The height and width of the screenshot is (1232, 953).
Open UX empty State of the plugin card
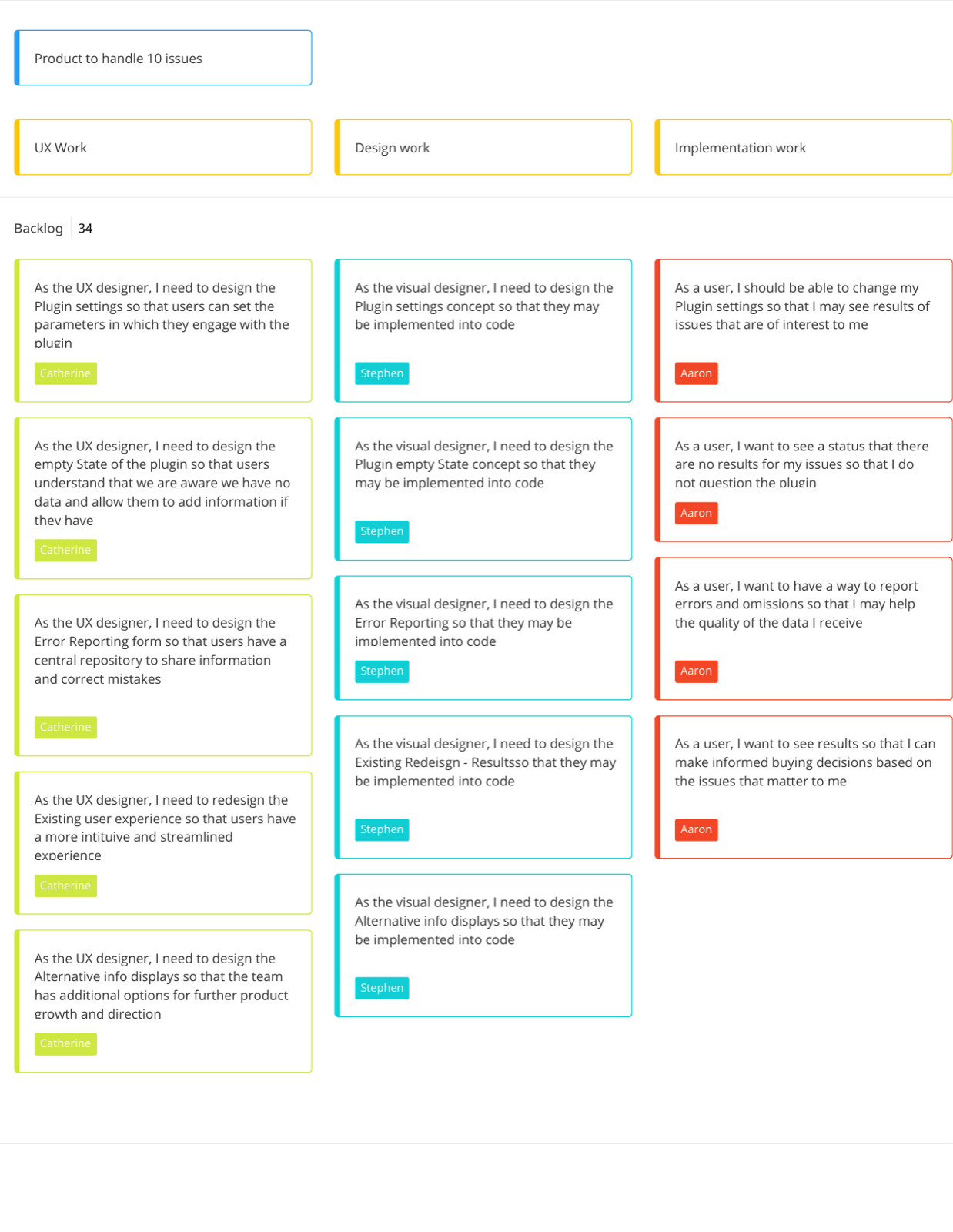coord(163,498)
